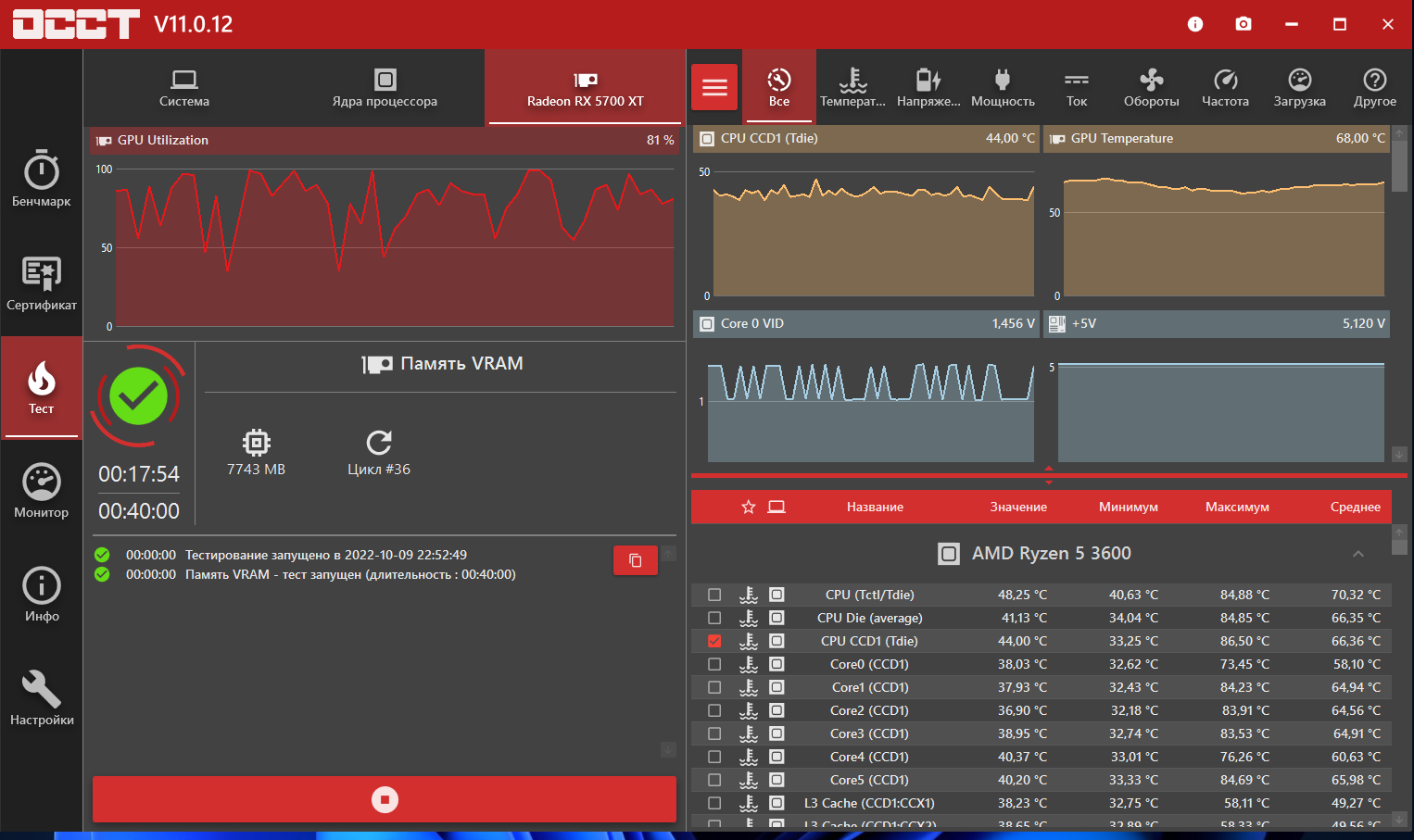Click the graphs panel scrollbar thumb
The image size is (1414, 840).
pyautogui.click(x=1399, y=165)
